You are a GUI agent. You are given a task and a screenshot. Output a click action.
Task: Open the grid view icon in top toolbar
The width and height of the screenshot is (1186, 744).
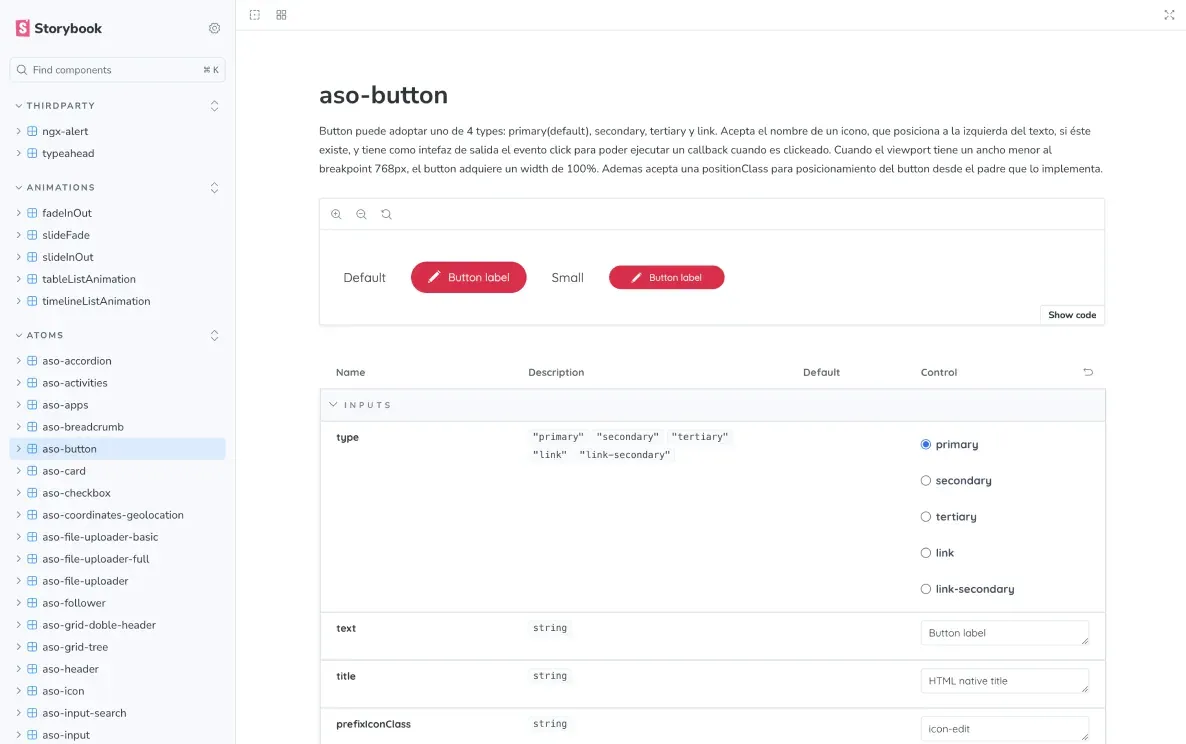[x=281, y=14]
